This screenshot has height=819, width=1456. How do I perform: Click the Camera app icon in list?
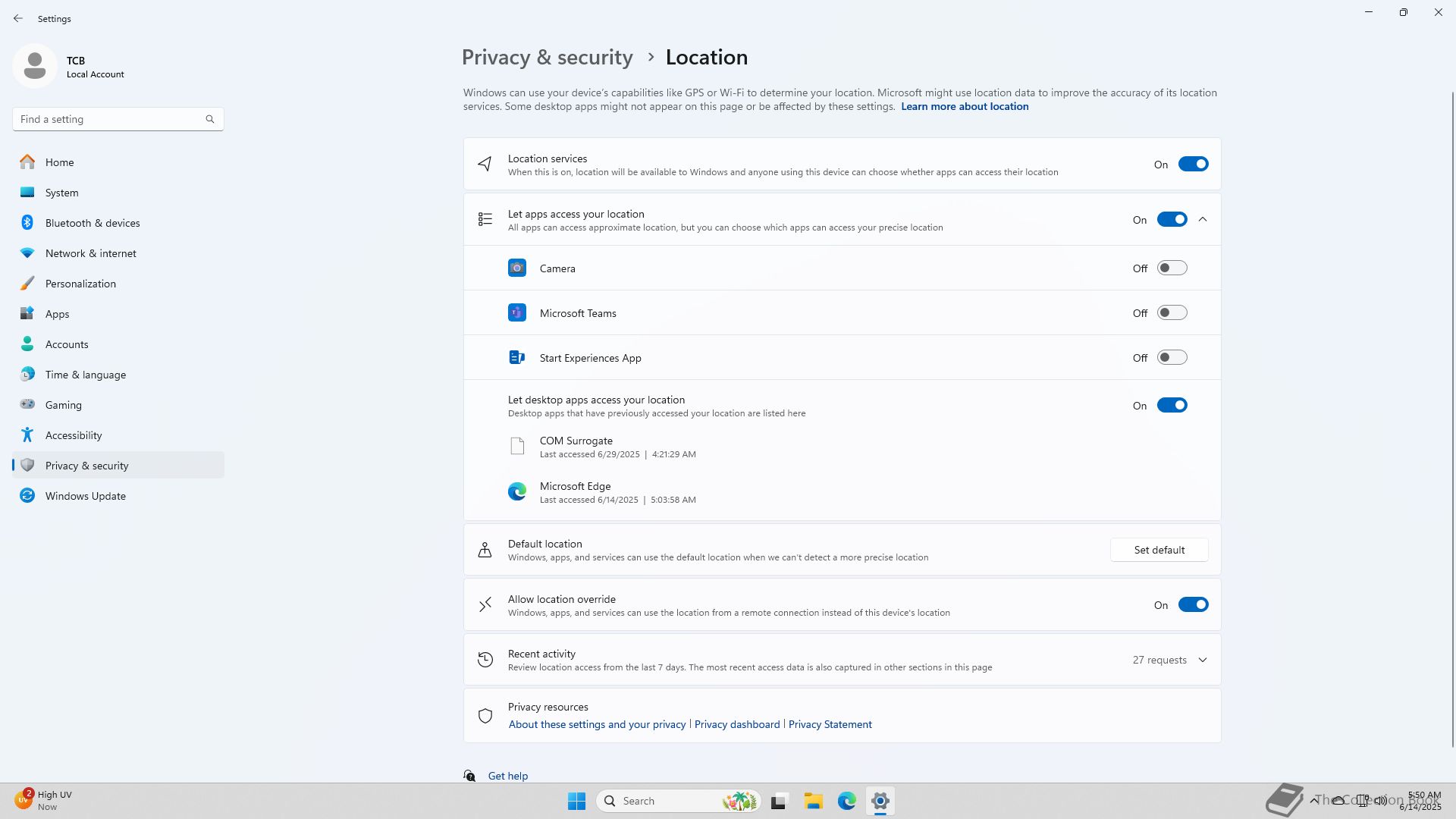[x=517, y=268]
